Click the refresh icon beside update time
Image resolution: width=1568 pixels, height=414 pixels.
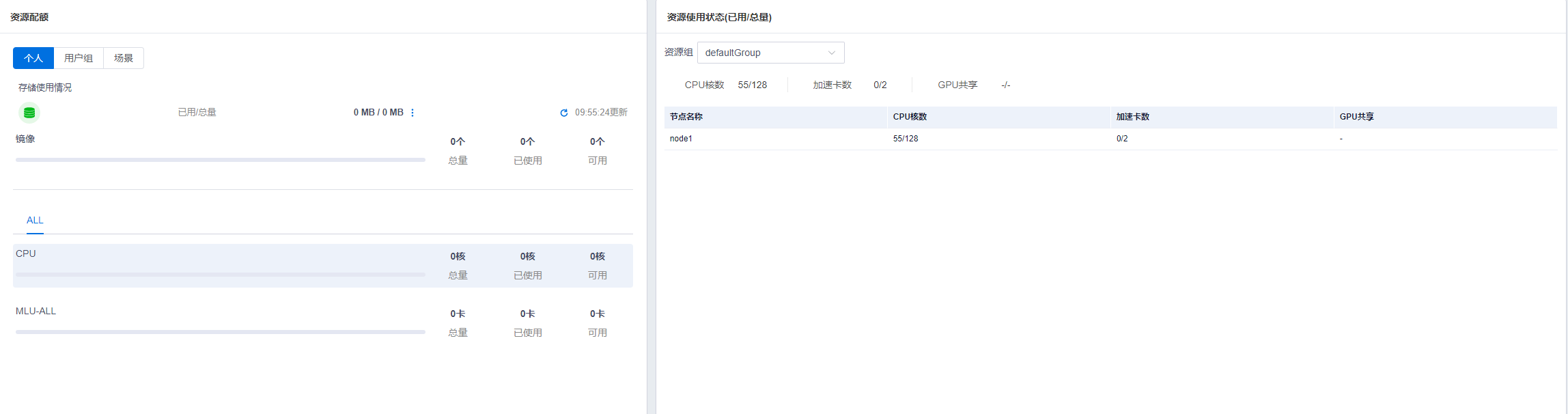[564, 113]
